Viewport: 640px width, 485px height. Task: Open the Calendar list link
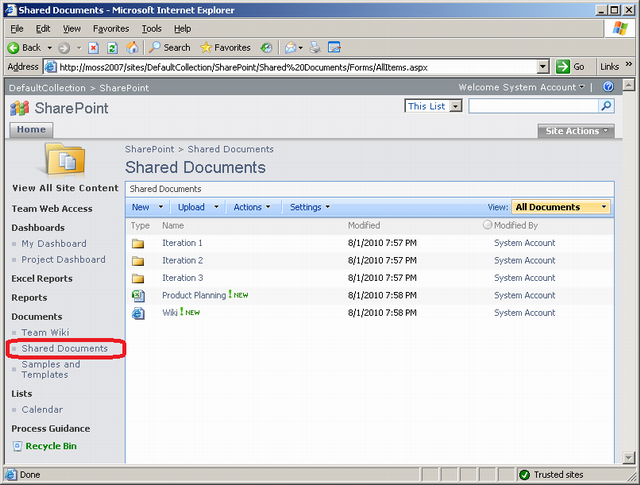coord(42,409)
